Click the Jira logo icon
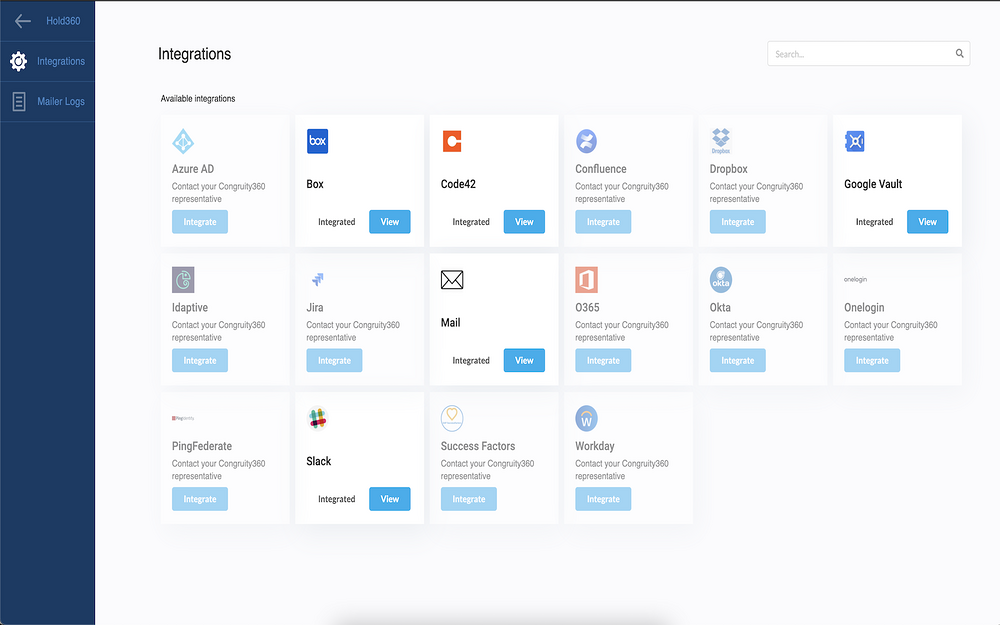The height and width of the screenshot is (625, 1000). (x=318, y=279)
